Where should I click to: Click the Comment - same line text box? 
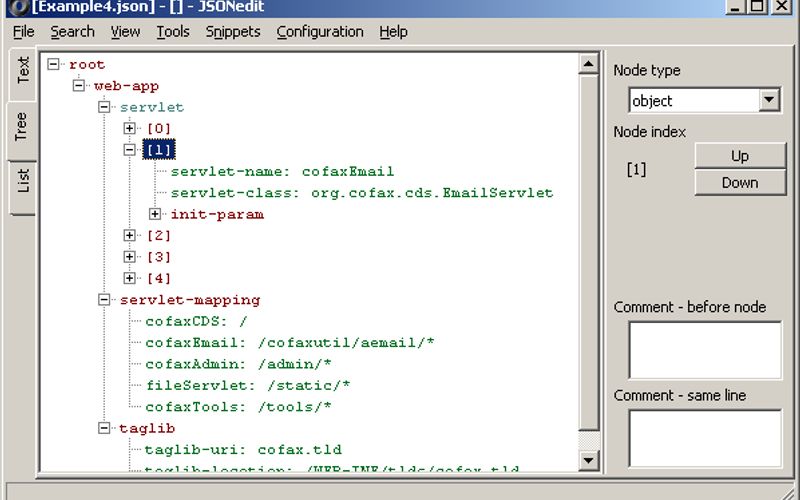pyautogui.click(x=704, y=438)
